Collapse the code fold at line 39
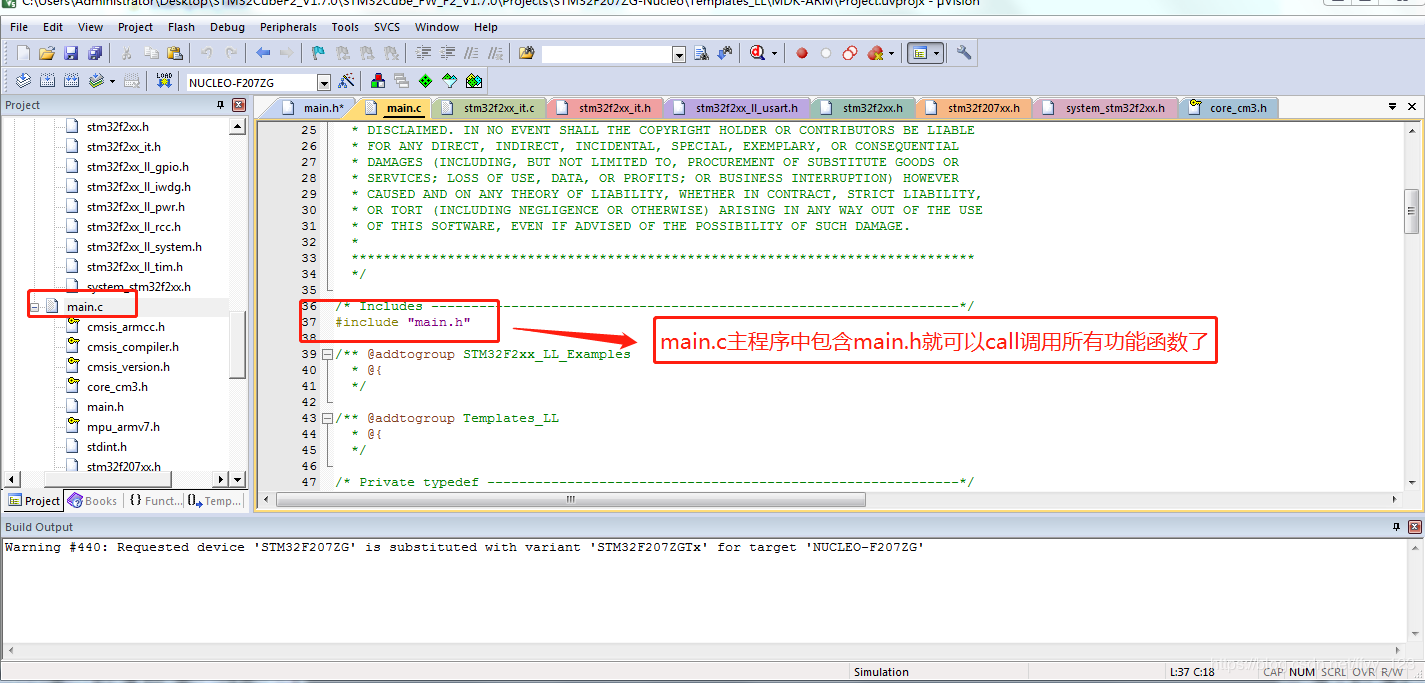The width and height of the screenshot is (1425, 683). [327, 354]
